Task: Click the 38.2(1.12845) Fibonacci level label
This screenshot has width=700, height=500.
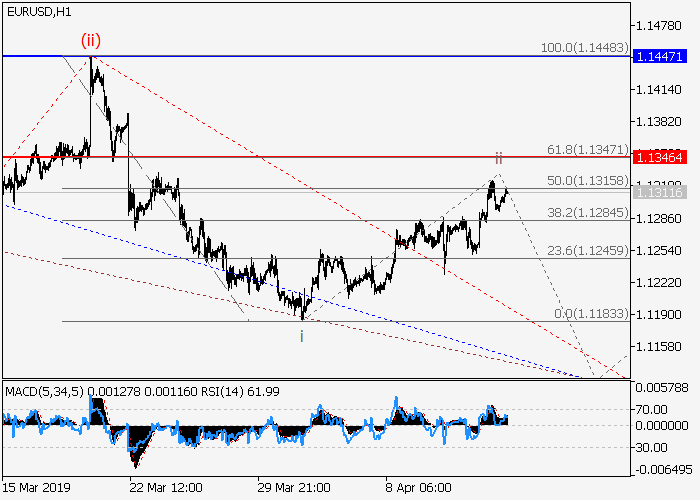Action: [587, 212]
